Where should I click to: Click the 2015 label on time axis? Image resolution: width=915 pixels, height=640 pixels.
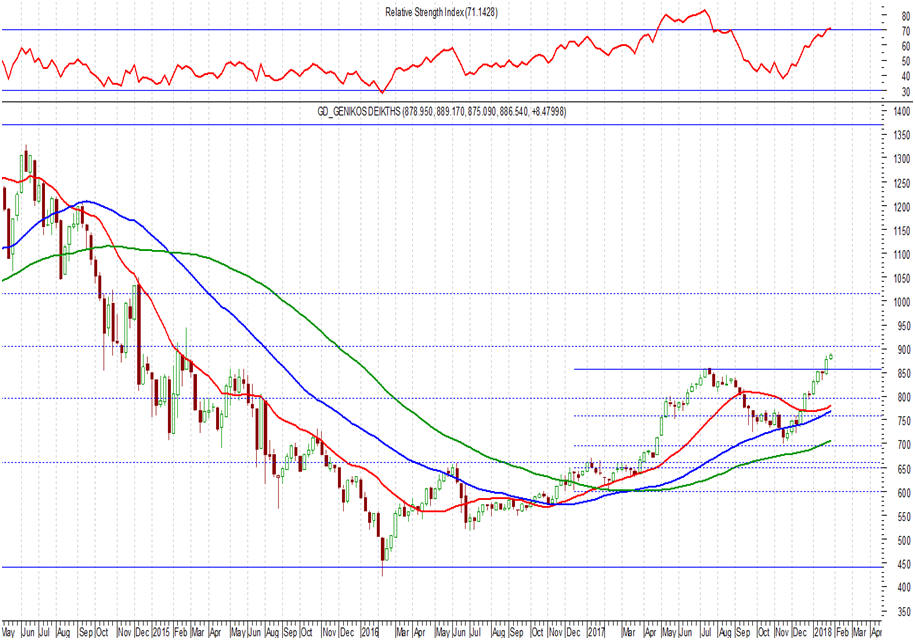(x=162, y=632)
